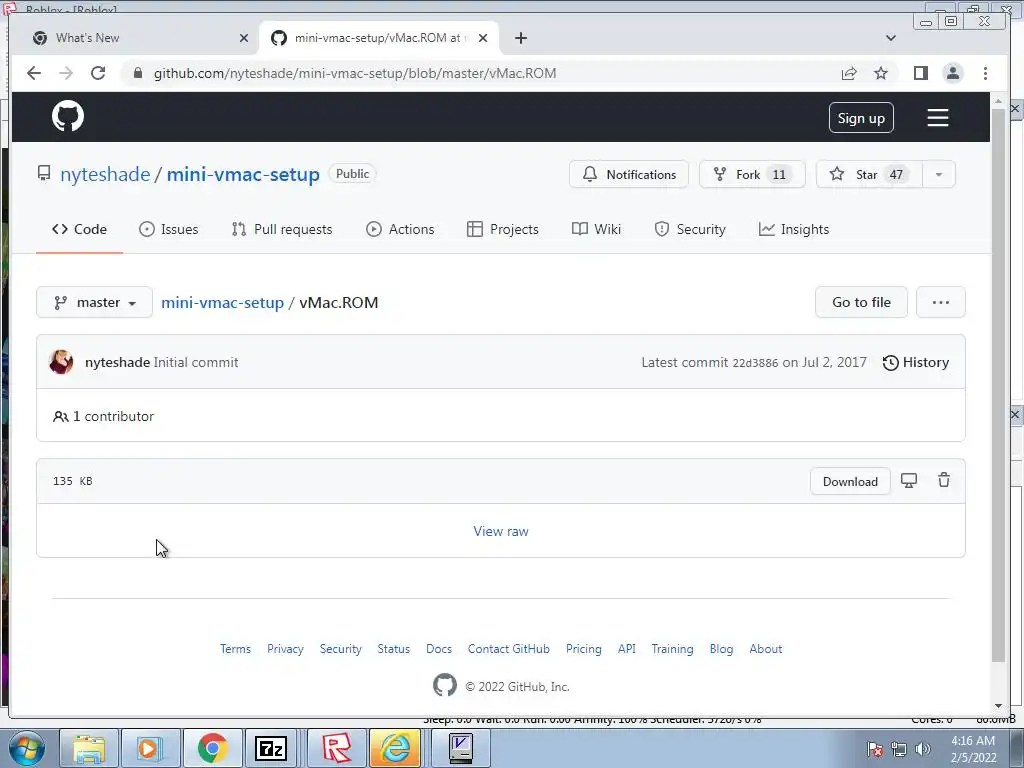
Task: Click the page vertical scrollbar
Action: pyautogui.click(x=998, y=385)
